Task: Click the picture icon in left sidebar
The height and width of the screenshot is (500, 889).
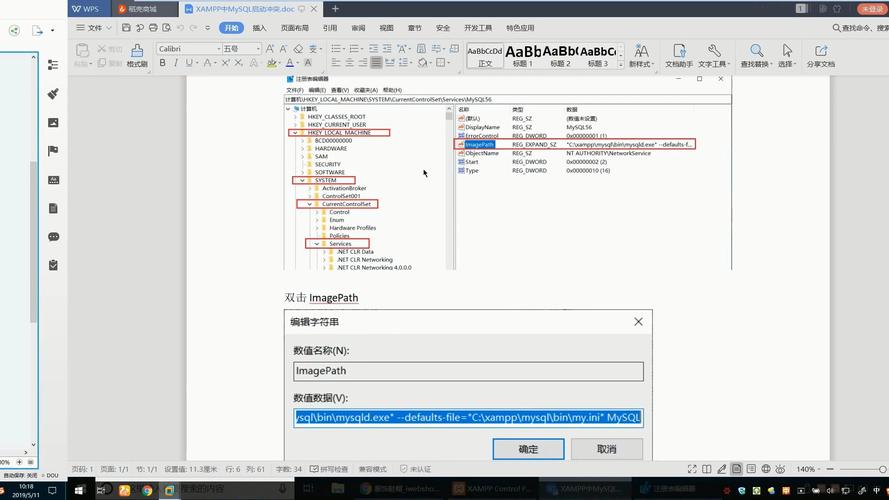Action: tap(53, 122)
